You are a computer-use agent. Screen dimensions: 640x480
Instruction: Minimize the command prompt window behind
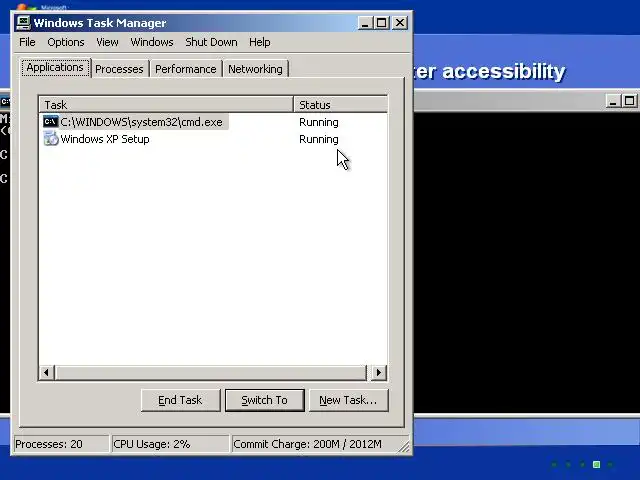tap(613, 101)
